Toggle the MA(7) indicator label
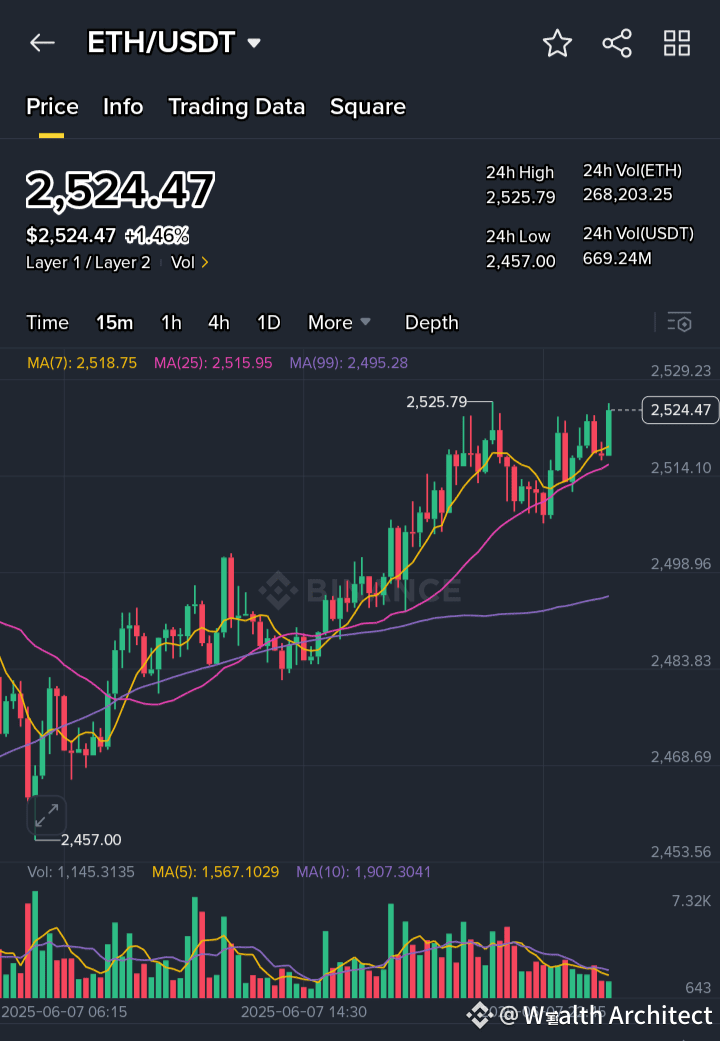The image size is (720, 1041). [x=81, y=363]
